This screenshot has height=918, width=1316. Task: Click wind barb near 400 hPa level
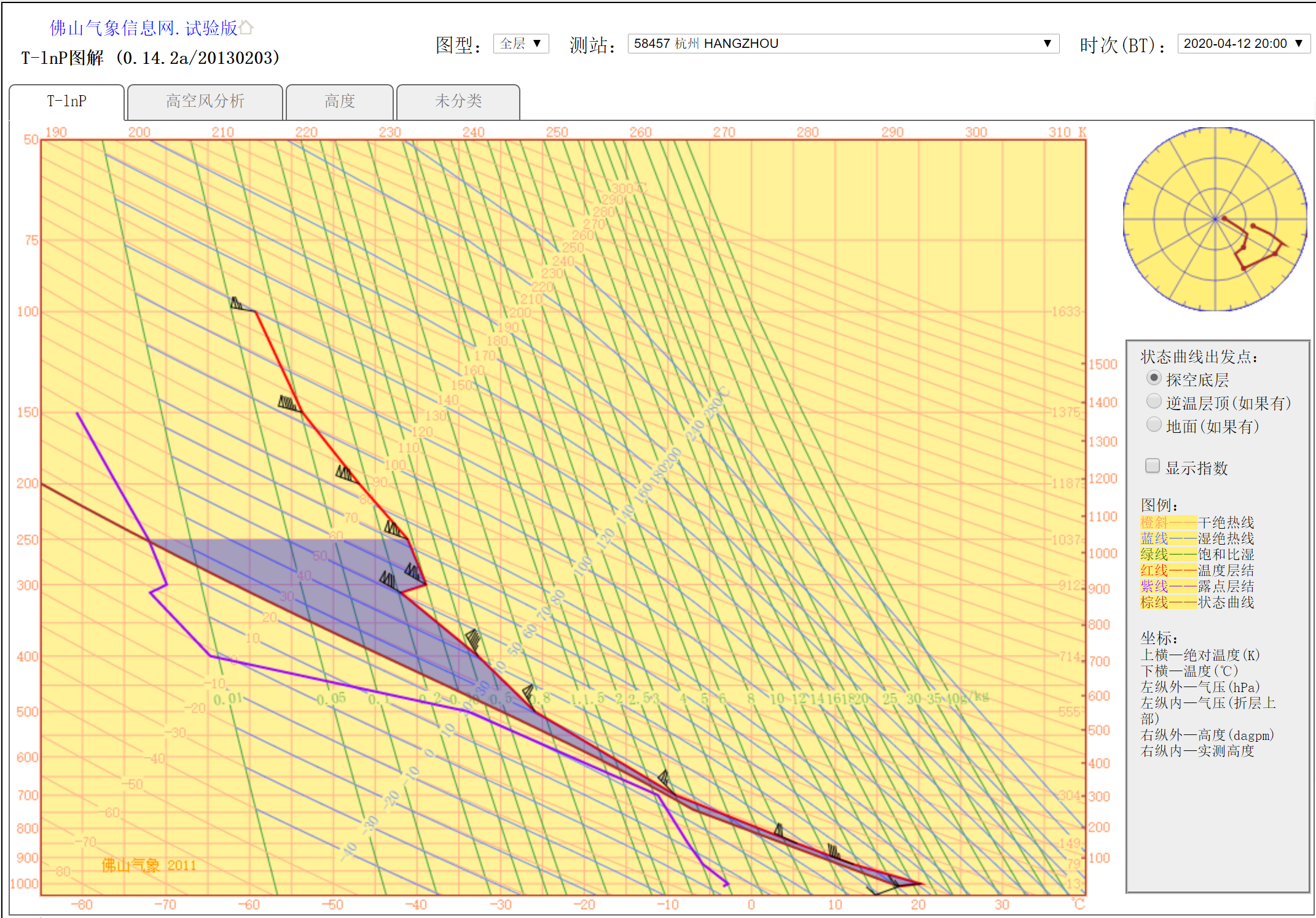(473, 640)
